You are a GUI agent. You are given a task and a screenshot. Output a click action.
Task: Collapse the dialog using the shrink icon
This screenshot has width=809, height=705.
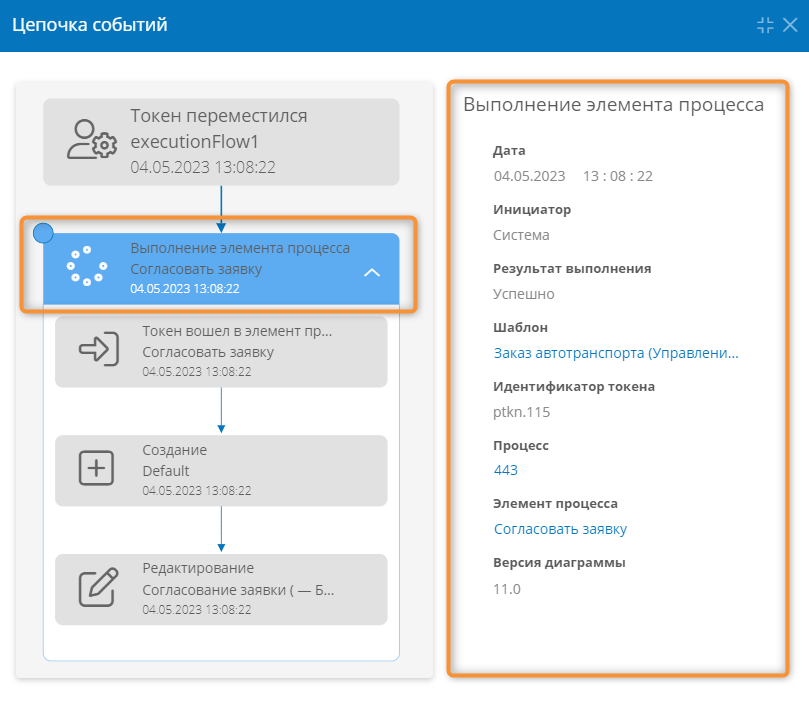(765, 25)
